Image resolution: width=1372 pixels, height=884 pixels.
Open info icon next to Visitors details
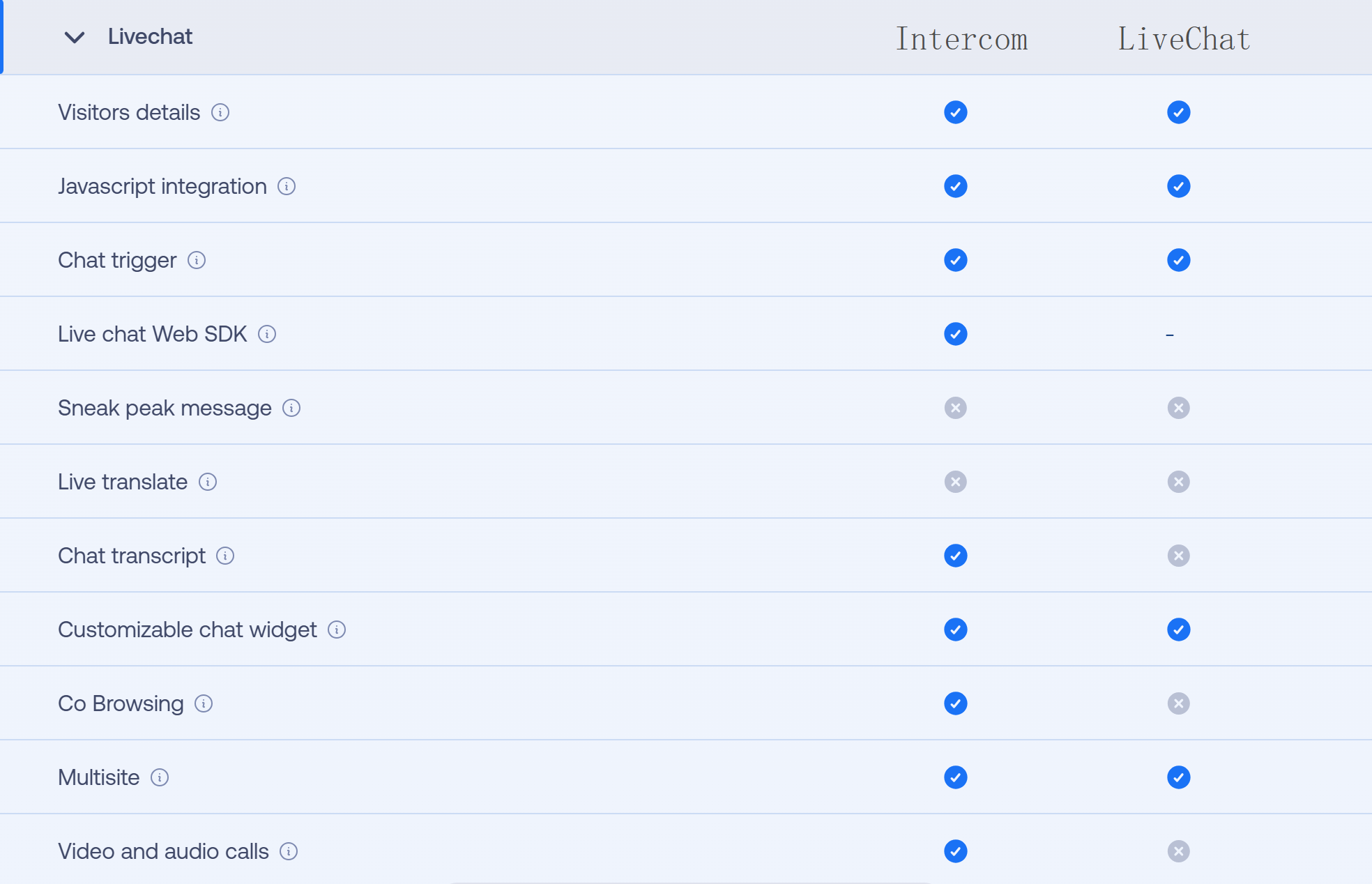[220, 112]
